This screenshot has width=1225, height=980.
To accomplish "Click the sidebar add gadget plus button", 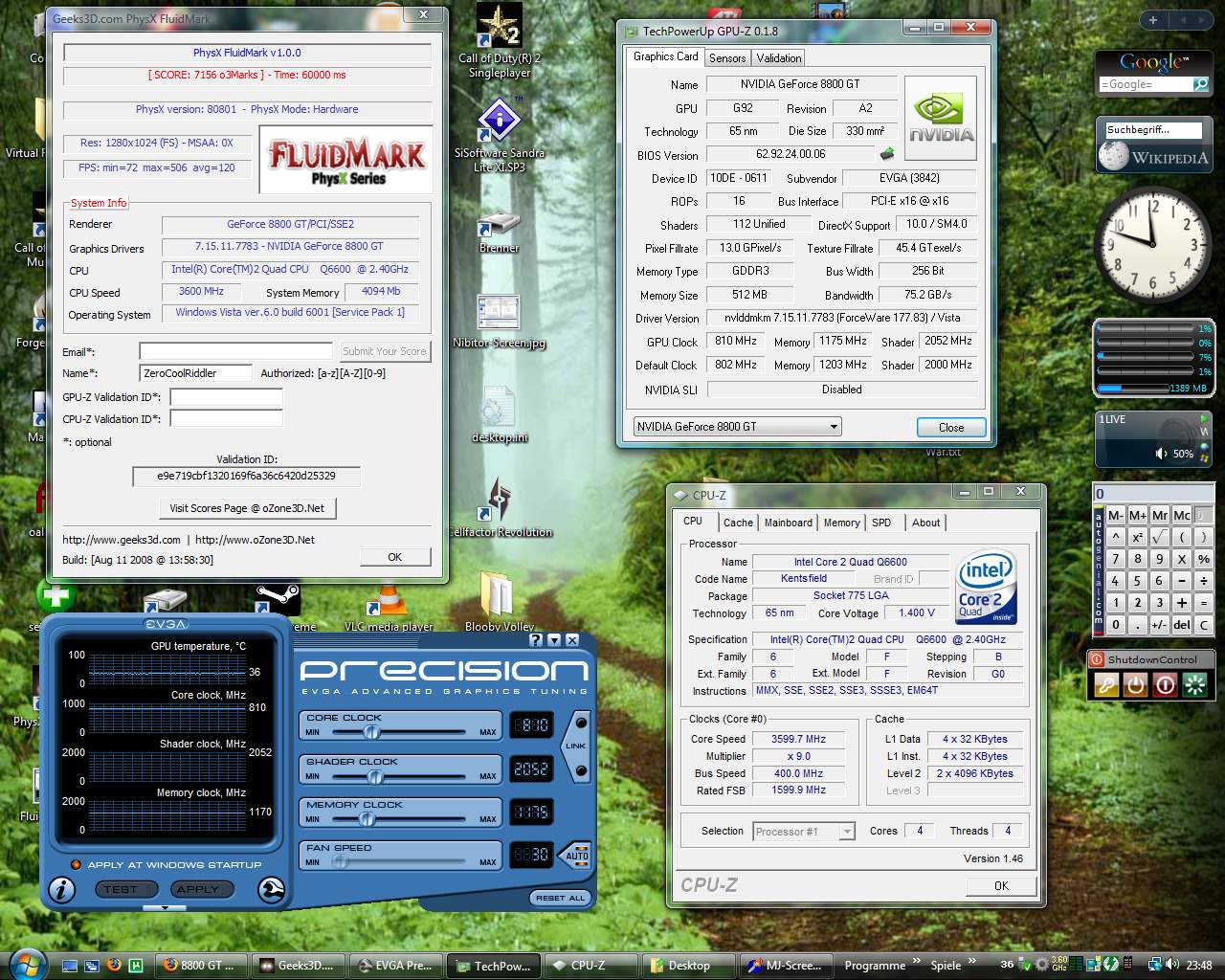I will click(1153, 20).
